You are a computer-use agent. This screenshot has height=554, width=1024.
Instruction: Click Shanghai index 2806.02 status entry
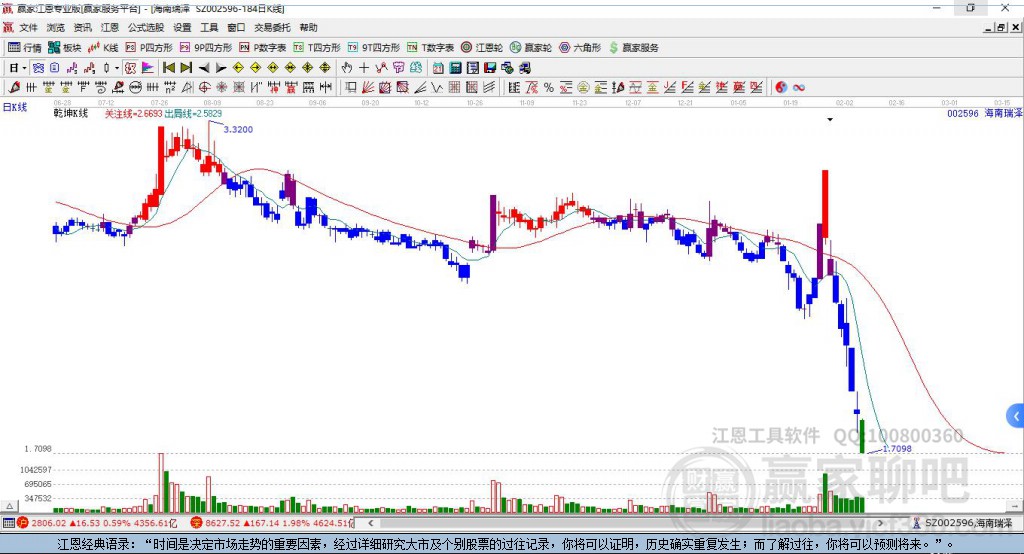[x=98, y=523]
